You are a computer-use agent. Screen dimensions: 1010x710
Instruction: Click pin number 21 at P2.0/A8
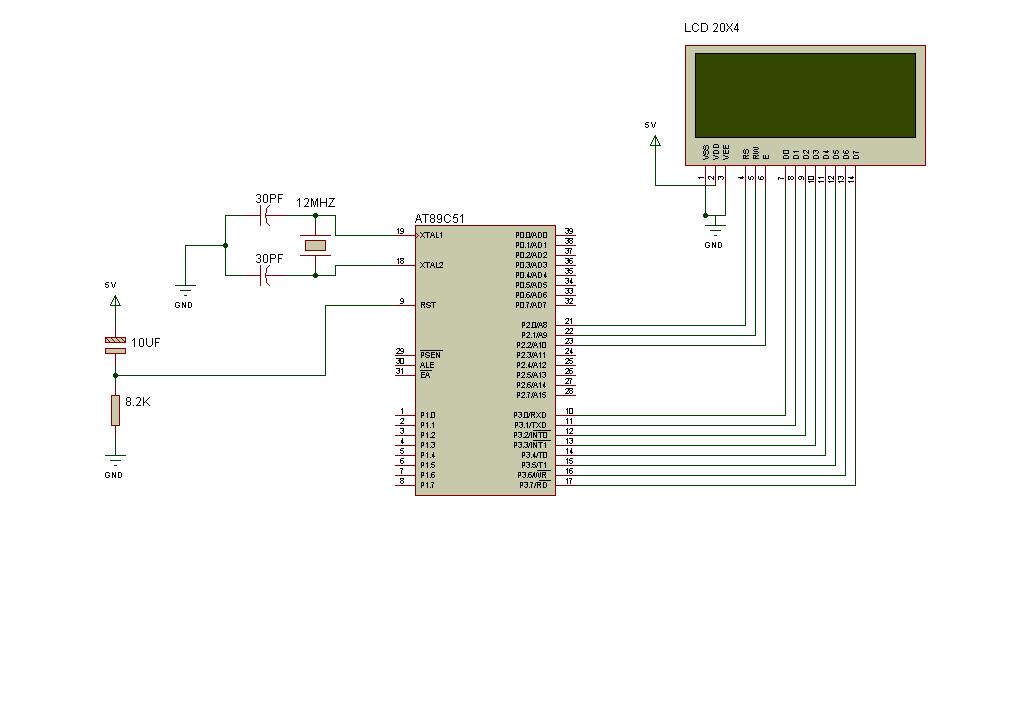(x=569, y=321)
